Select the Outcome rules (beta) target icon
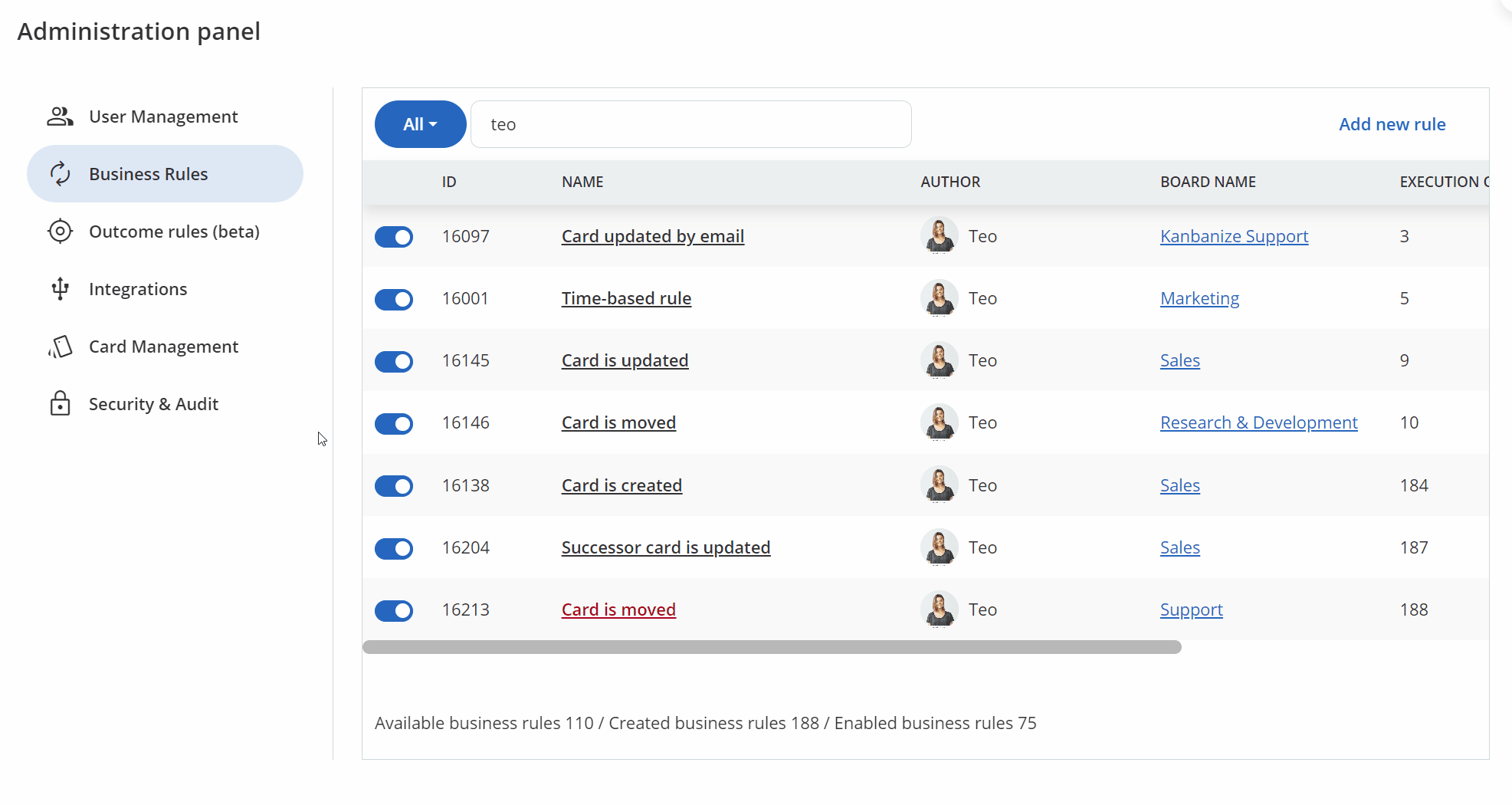The width and height of the screenshot is (1512, 805). point(60,231)
